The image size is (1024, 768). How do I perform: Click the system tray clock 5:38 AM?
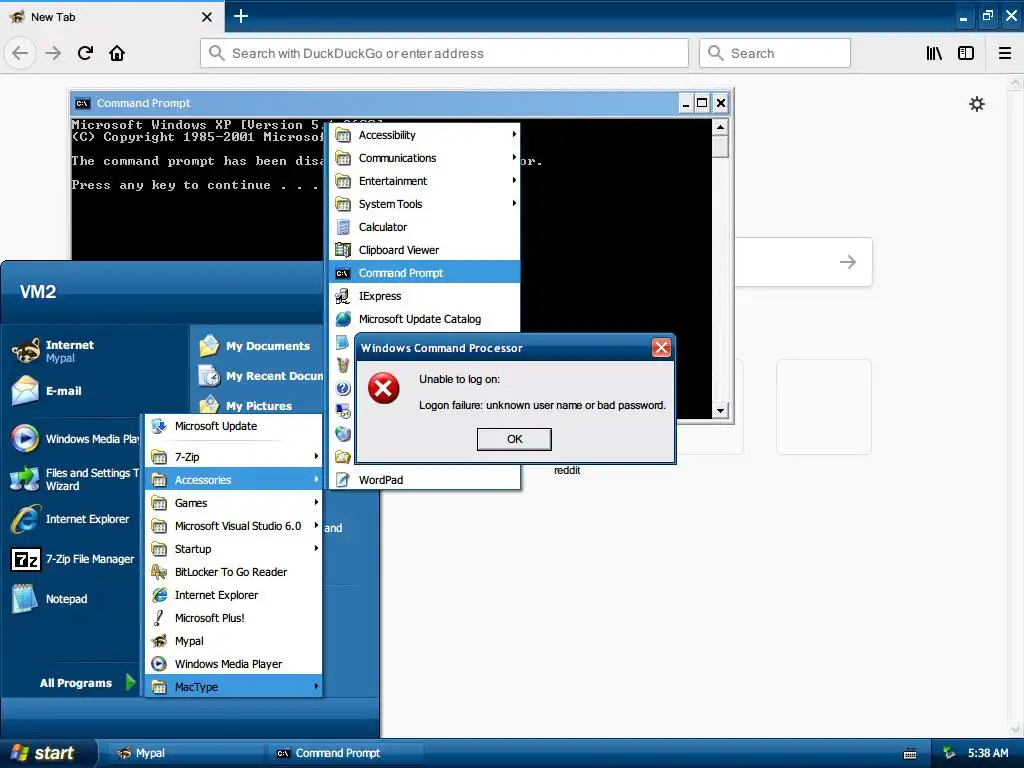(988, 753)
